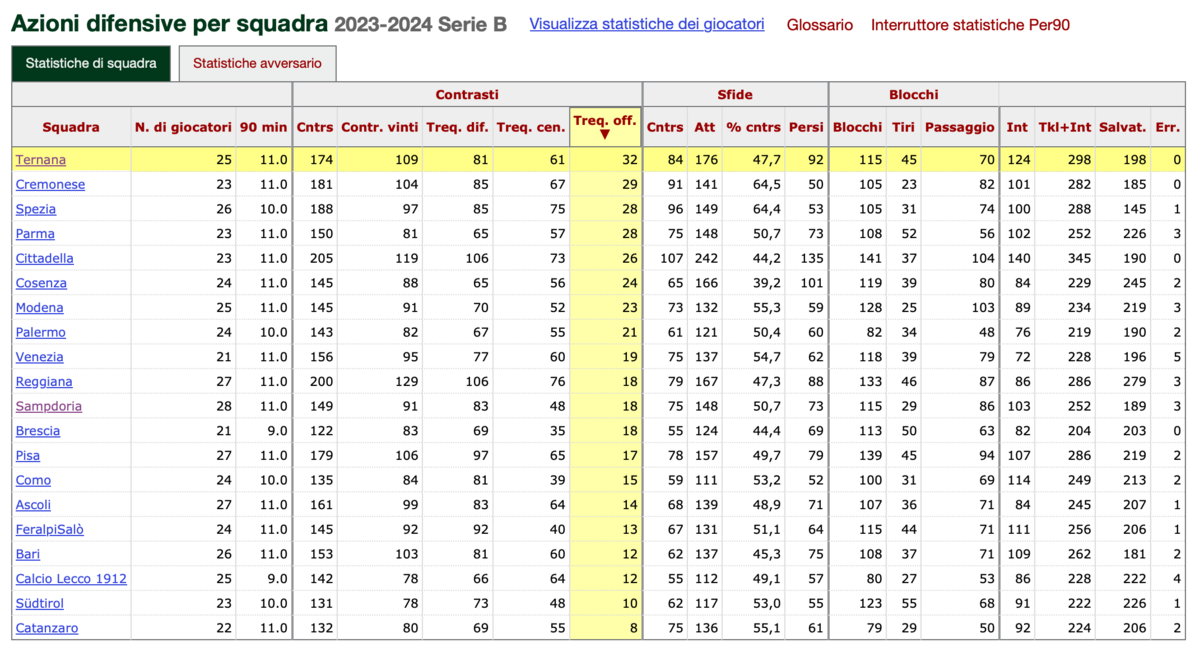The width and height of the screenshot is (1200, 652).
Task: Sort by Treq. dif. column
Action: point(457,127)
